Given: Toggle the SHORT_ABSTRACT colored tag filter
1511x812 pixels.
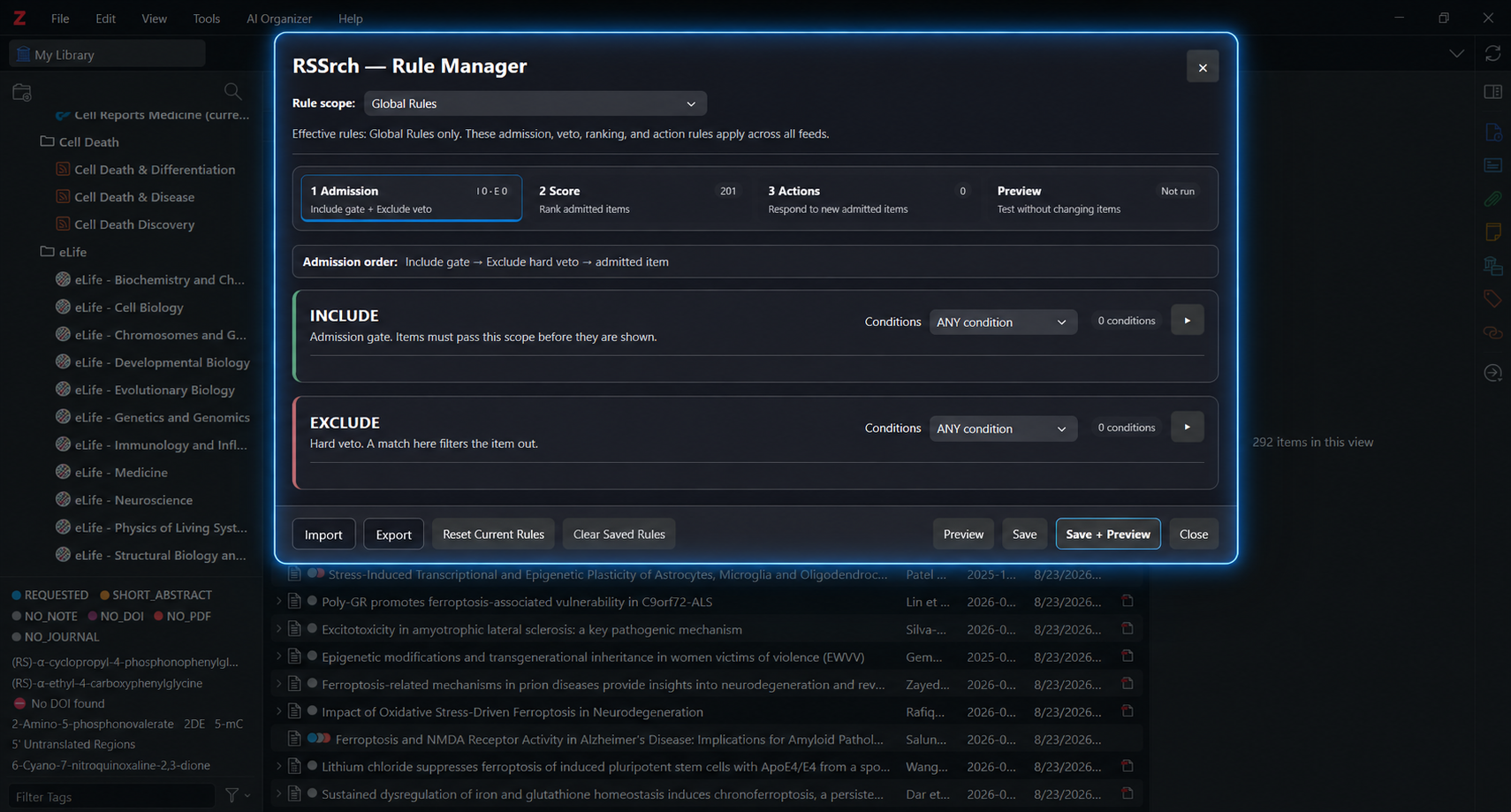Looking at the screenshot, I should click(156, 595).
